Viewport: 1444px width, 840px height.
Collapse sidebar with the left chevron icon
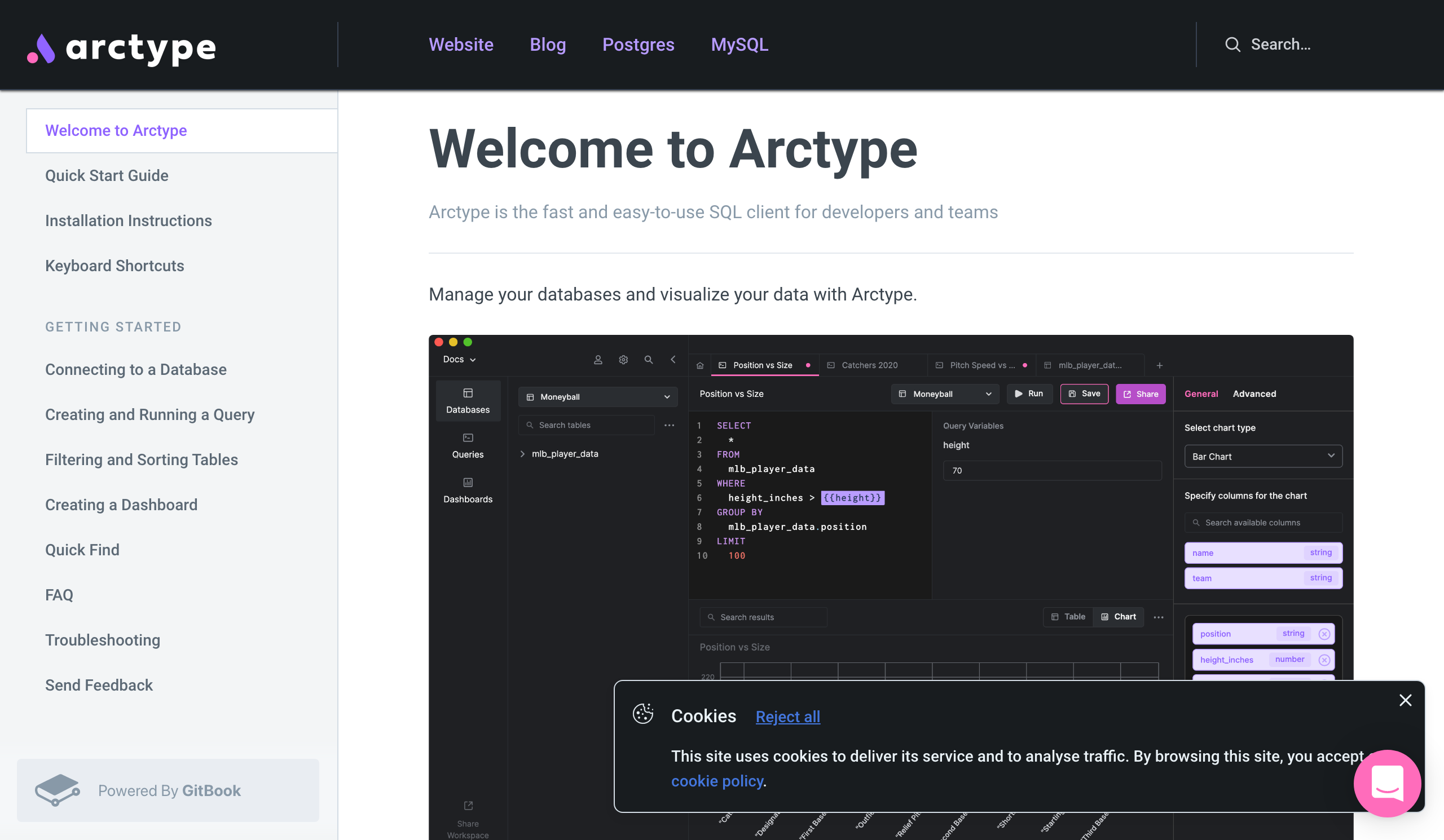tap(673, 360)
